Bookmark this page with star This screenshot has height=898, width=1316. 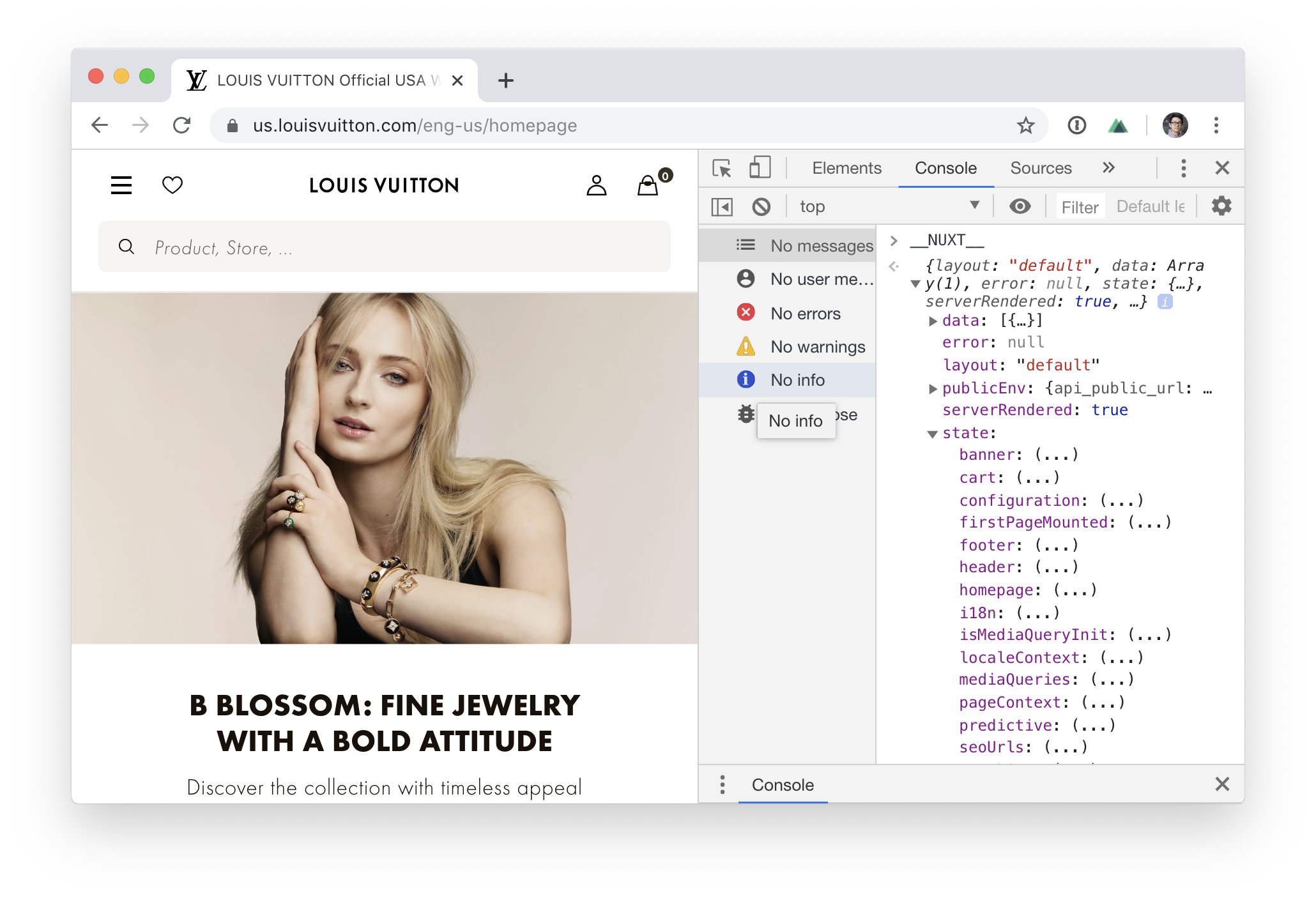1025,125
